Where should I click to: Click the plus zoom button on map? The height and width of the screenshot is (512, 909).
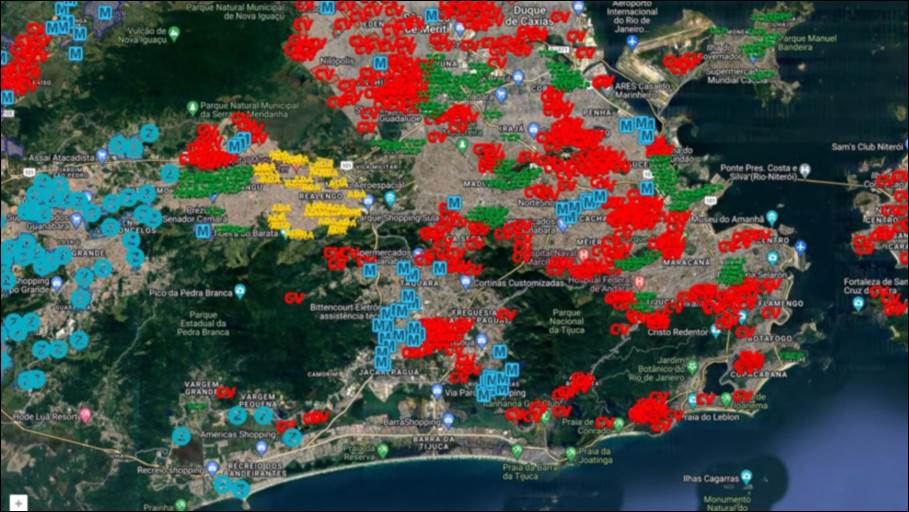point(18,502)
